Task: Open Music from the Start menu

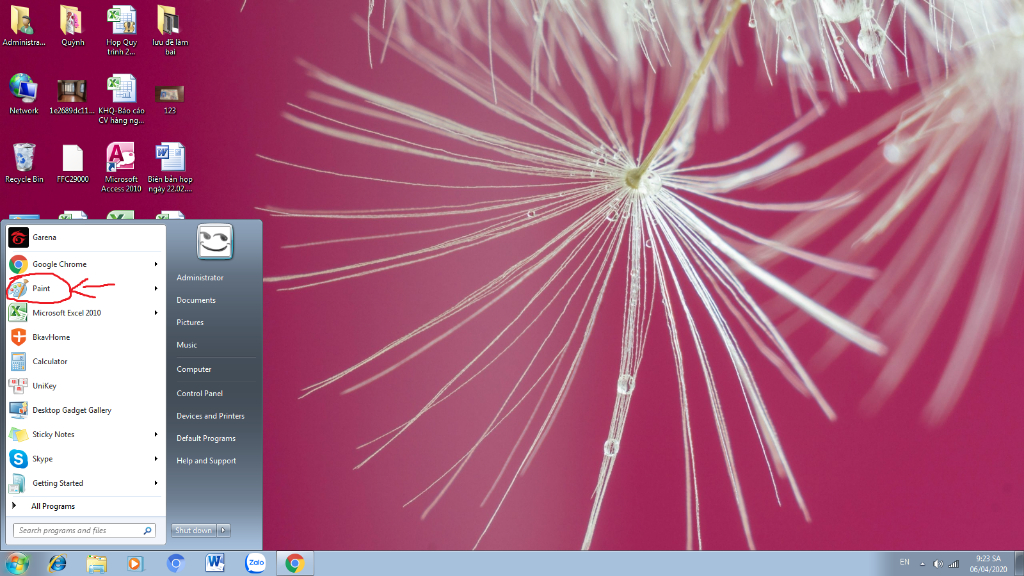Action: (187, 345)
